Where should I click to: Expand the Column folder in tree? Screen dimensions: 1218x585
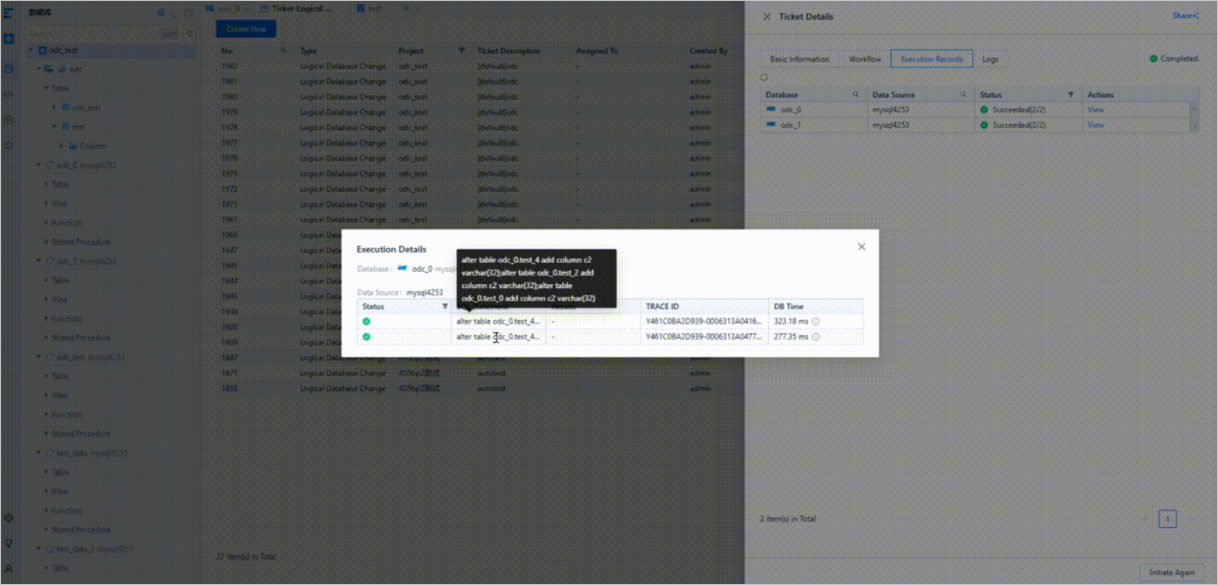pos(61,146)
